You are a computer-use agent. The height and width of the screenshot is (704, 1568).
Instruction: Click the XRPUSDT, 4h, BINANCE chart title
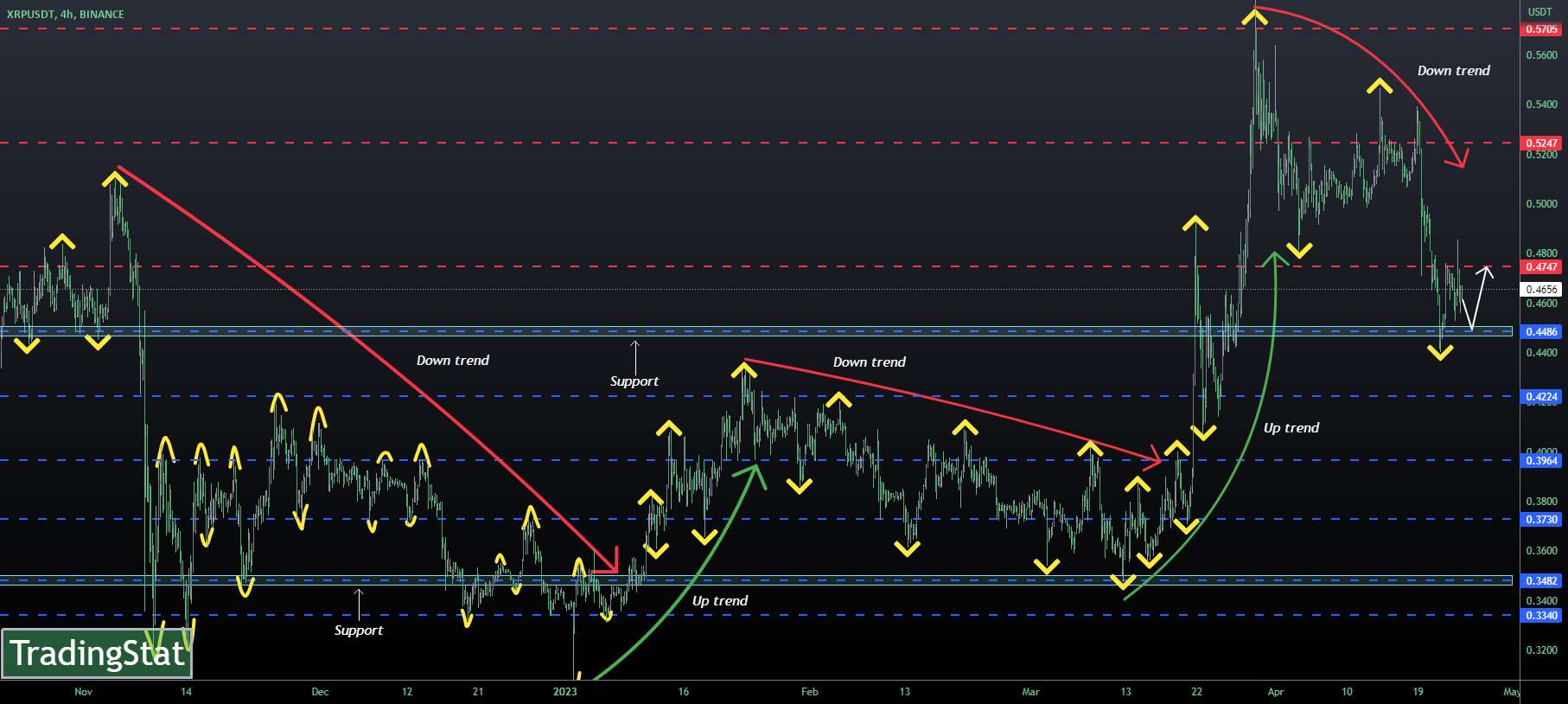click(x=66, y=14)
